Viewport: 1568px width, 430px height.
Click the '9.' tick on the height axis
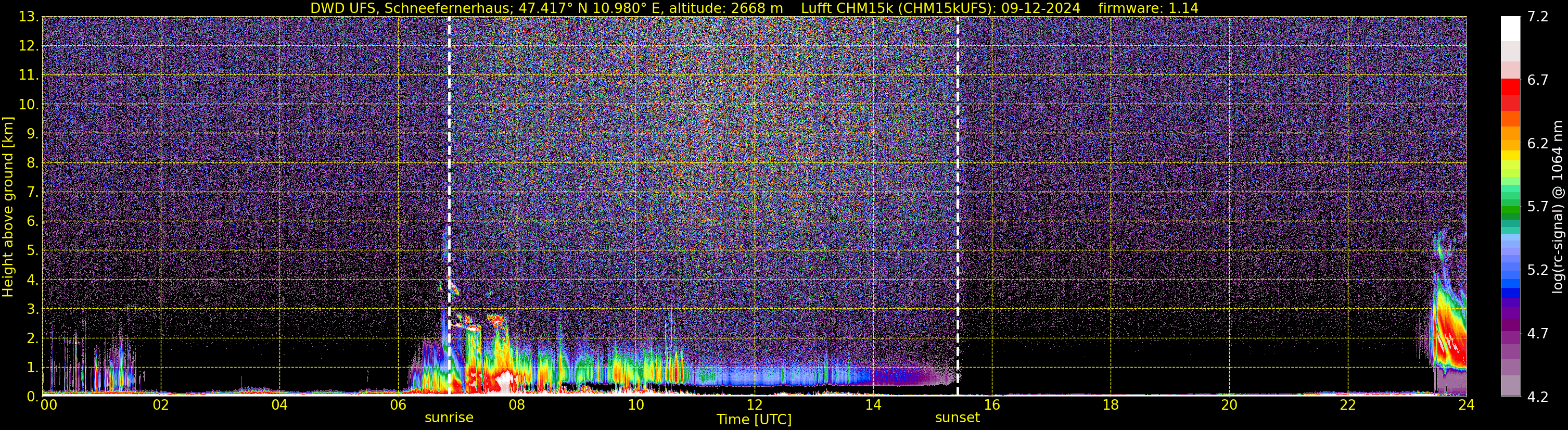point(32,134)
